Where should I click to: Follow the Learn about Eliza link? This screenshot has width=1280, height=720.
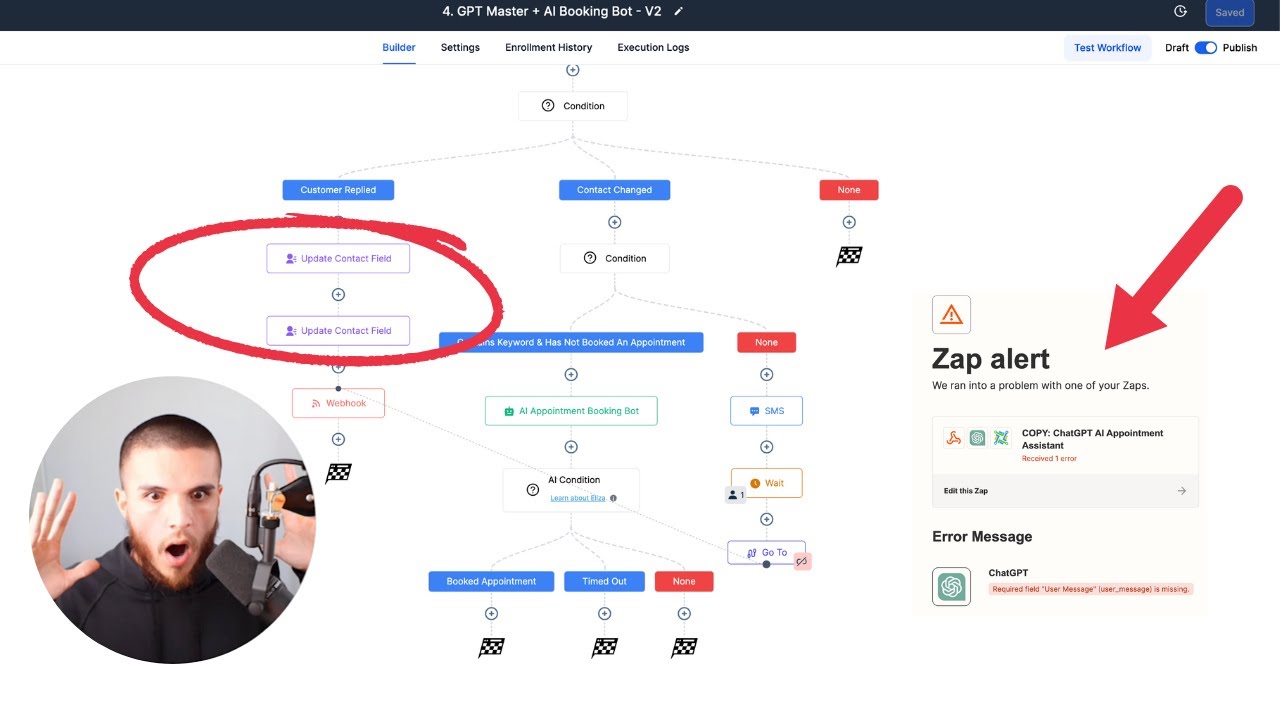(x=577, y=498)
